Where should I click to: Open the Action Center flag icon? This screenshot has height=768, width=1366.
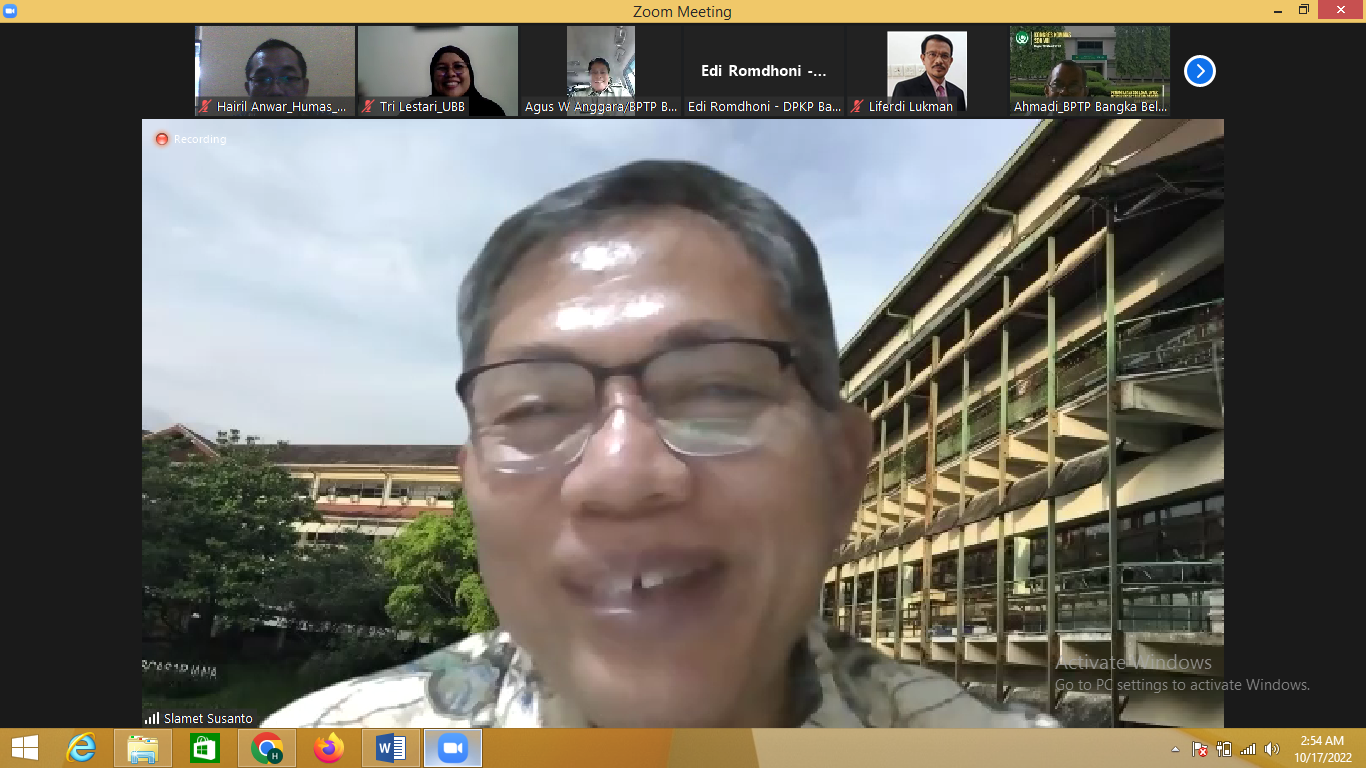coord(1200,748)
